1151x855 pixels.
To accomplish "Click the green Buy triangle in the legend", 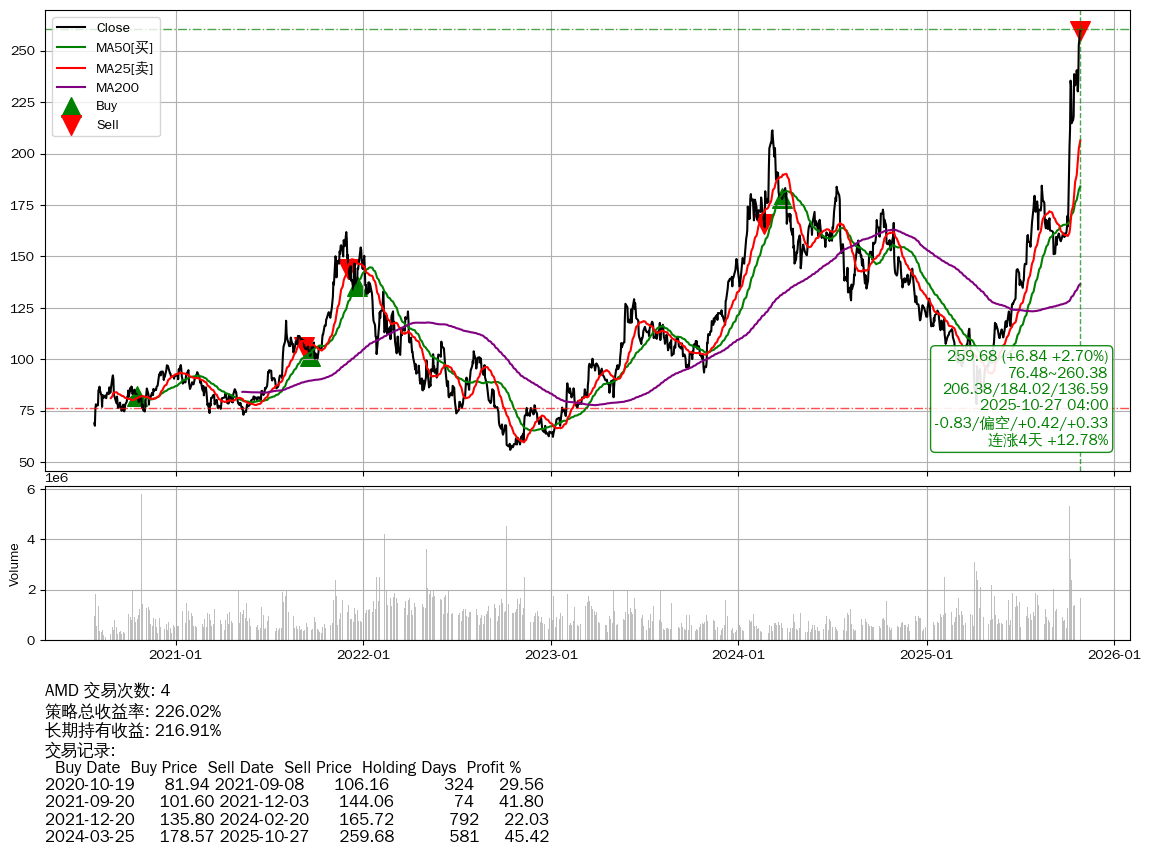I will point(71,106).
